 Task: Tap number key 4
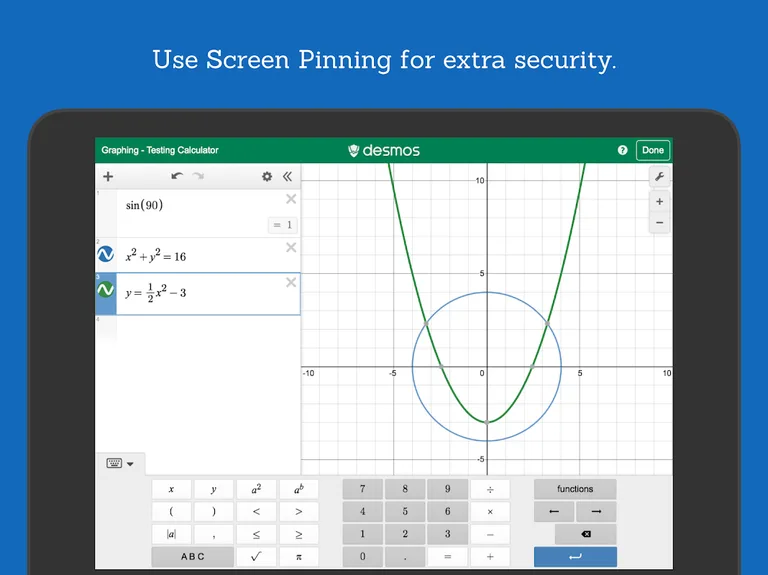(x=362, y=511)
